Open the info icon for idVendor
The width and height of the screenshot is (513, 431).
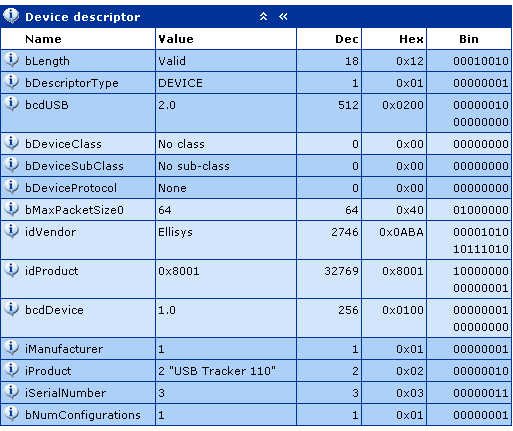click(x=11, y=231)
